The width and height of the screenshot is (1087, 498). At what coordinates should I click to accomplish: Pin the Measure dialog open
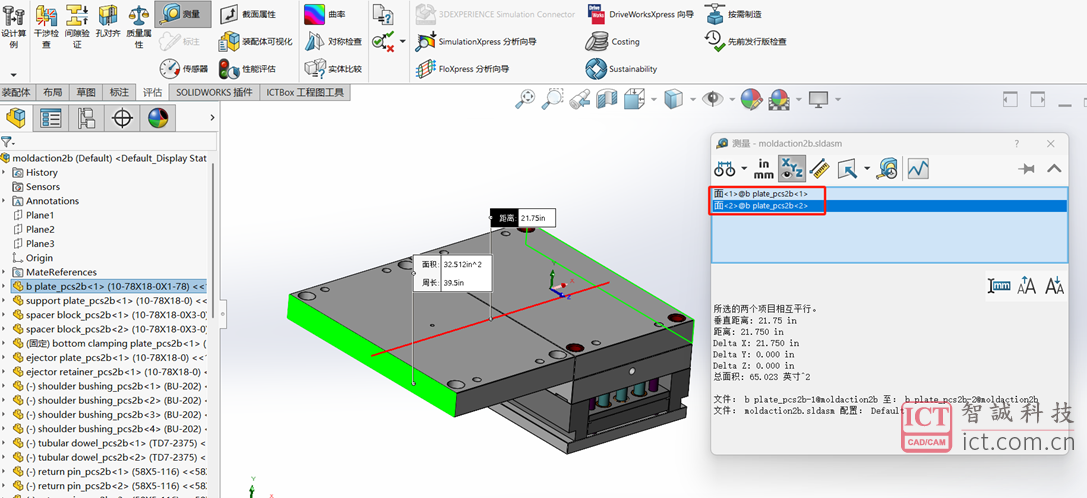pos(1026,169)
